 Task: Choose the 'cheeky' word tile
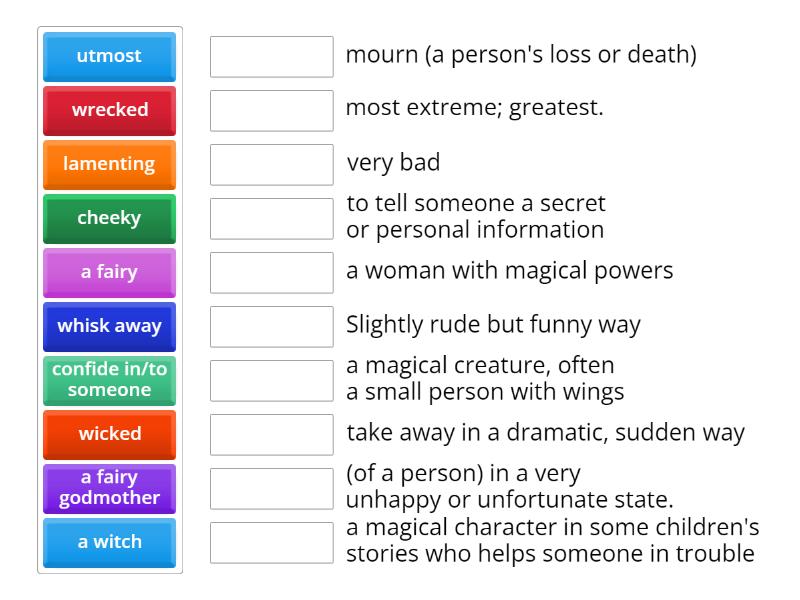pyautogui.click(x=109, y=218)
